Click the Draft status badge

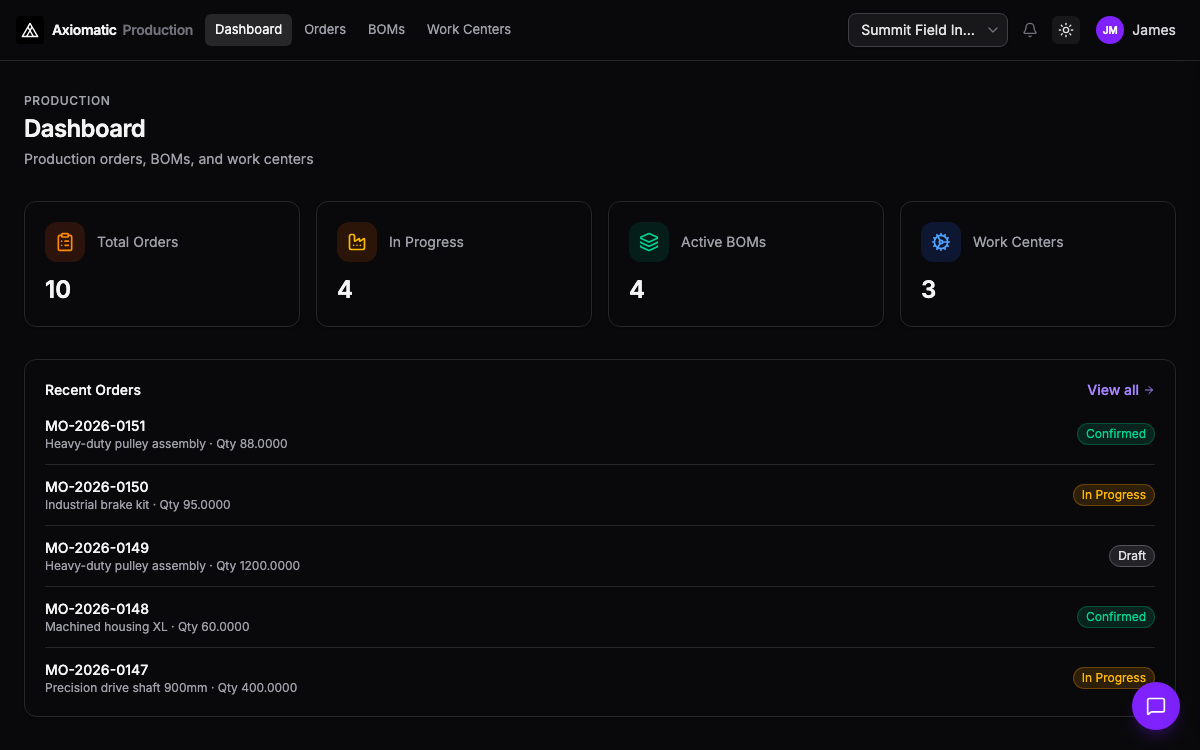click(1132, 556)
